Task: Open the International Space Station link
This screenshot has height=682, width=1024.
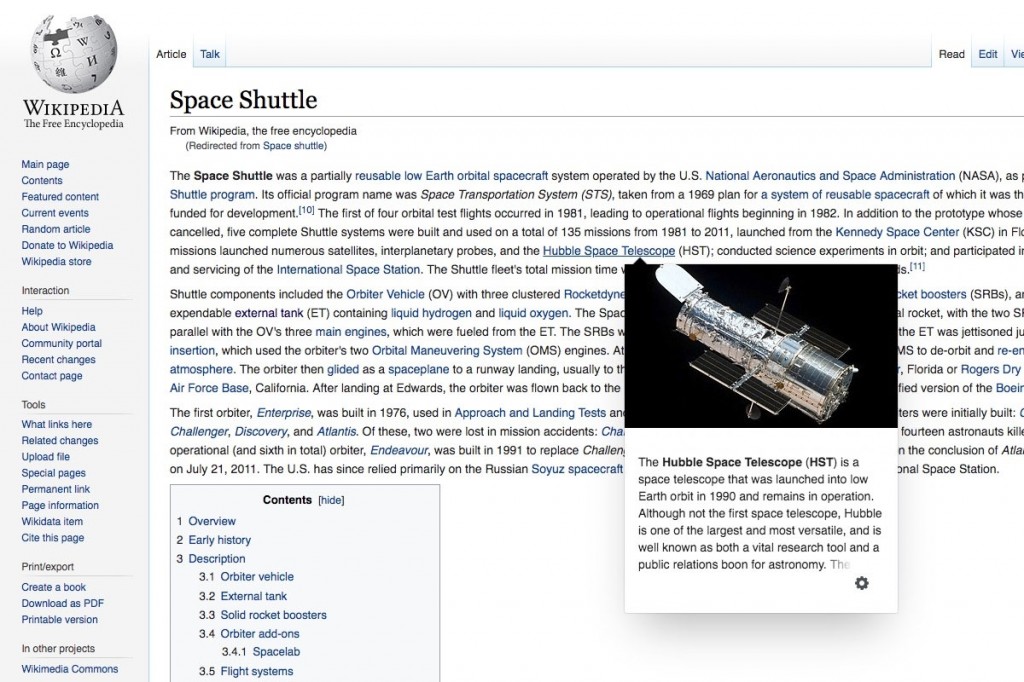Action: (x=348, y=270)
